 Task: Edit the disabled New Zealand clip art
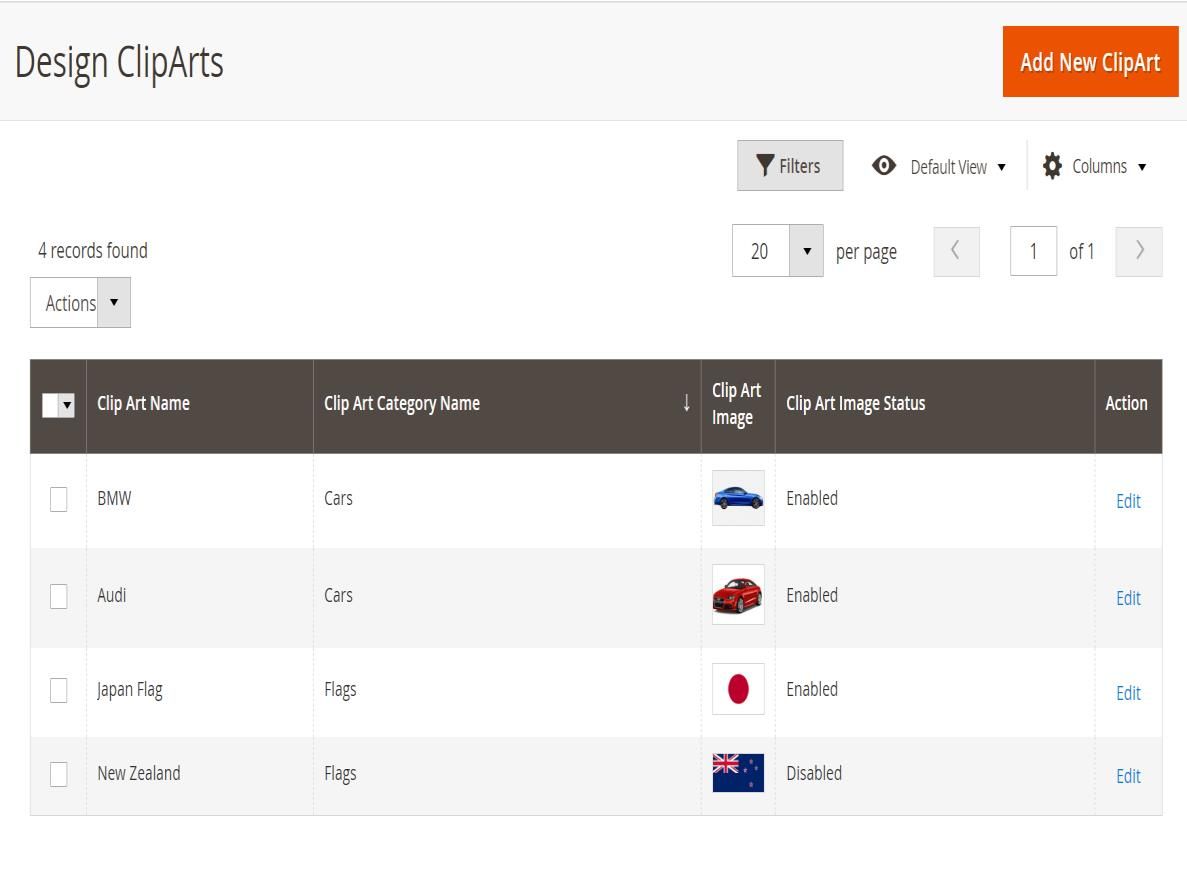click(1128, 776)
